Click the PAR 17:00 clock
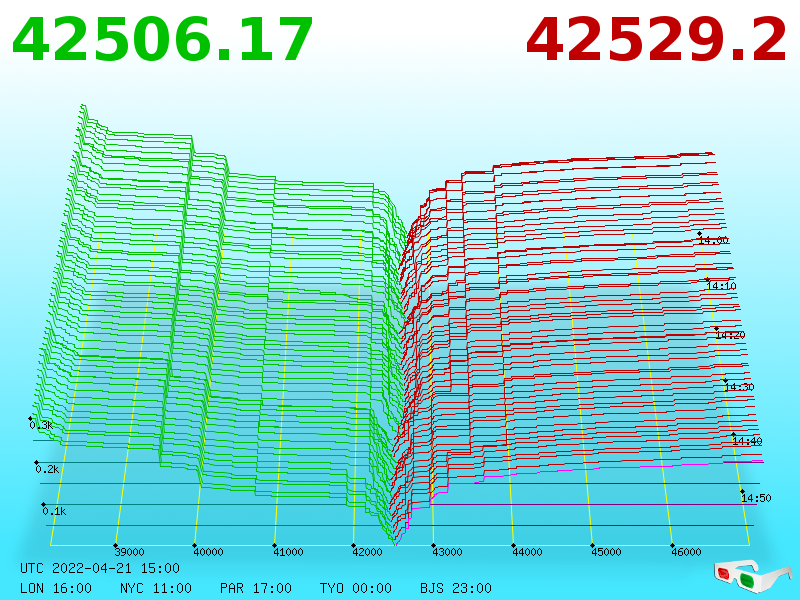800x600 pixels. tap(256, 588)
